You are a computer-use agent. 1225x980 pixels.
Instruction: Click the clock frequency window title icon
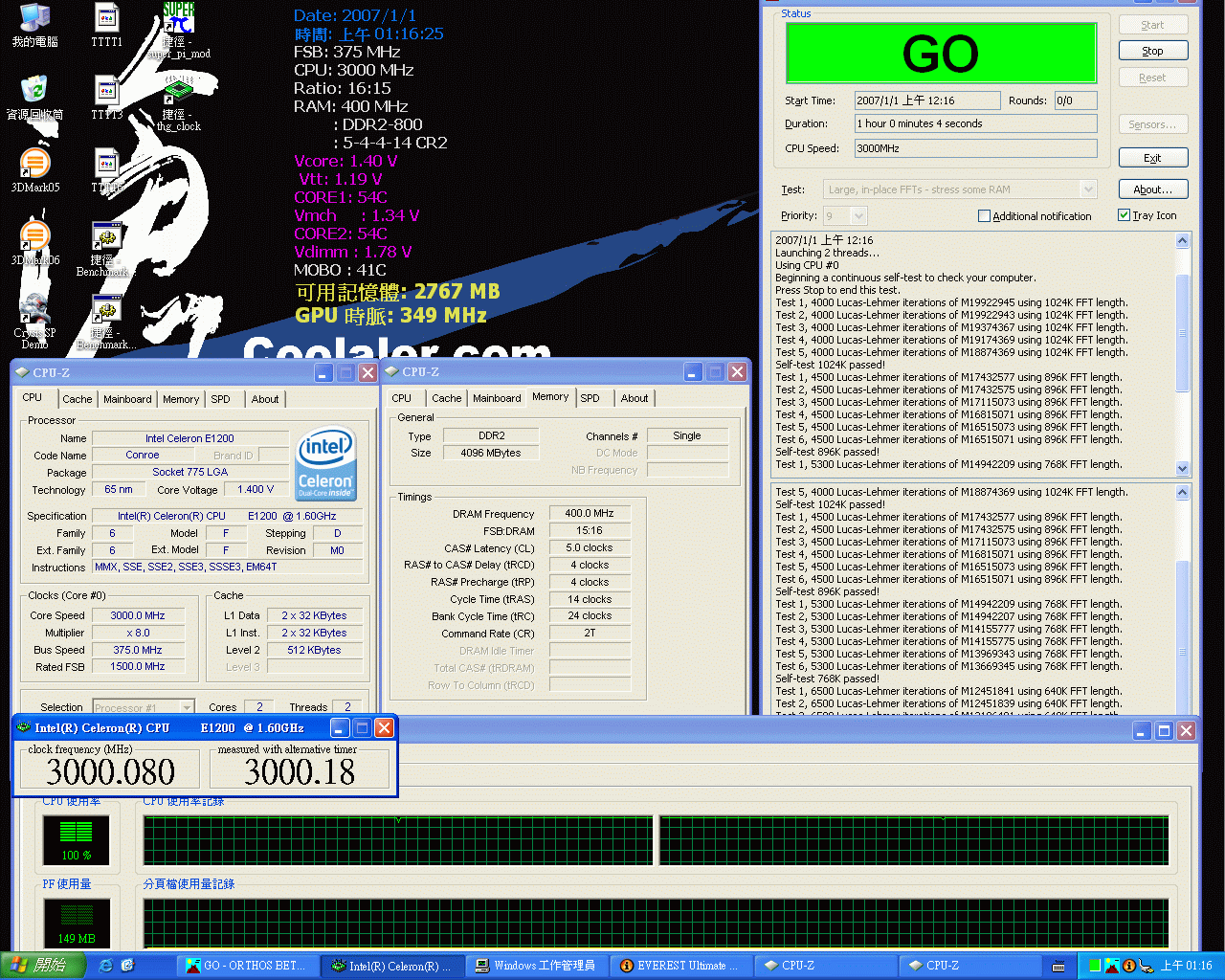(24, 727)
